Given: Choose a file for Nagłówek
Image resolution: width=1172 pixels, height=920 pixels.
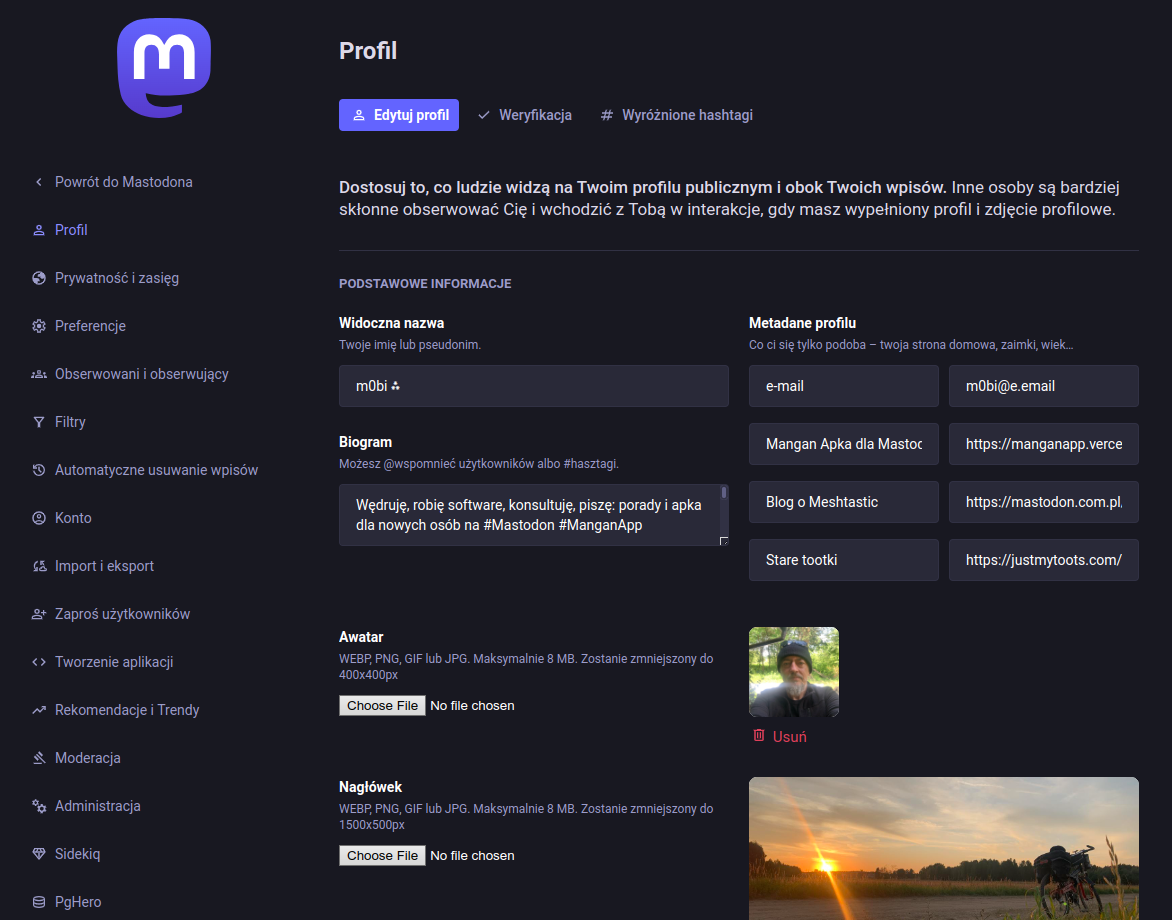Looking at the screenshot, I should 382,856.
